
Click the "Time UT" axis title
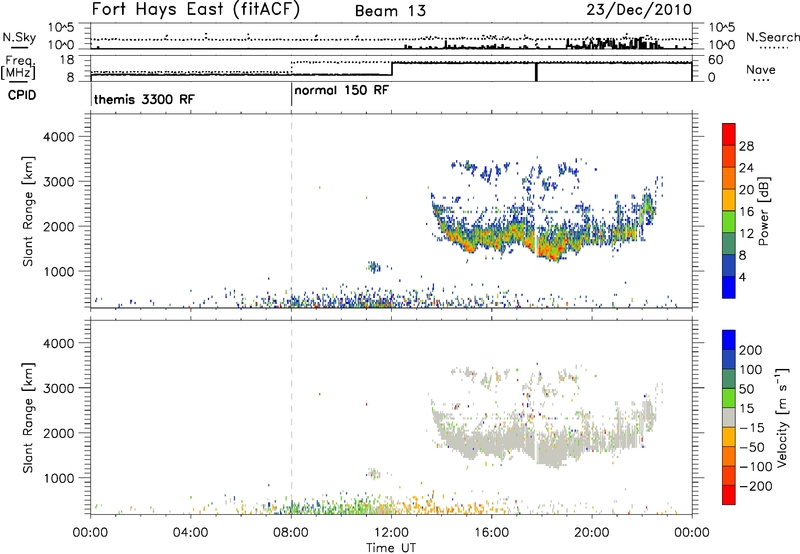coord(391,548)
